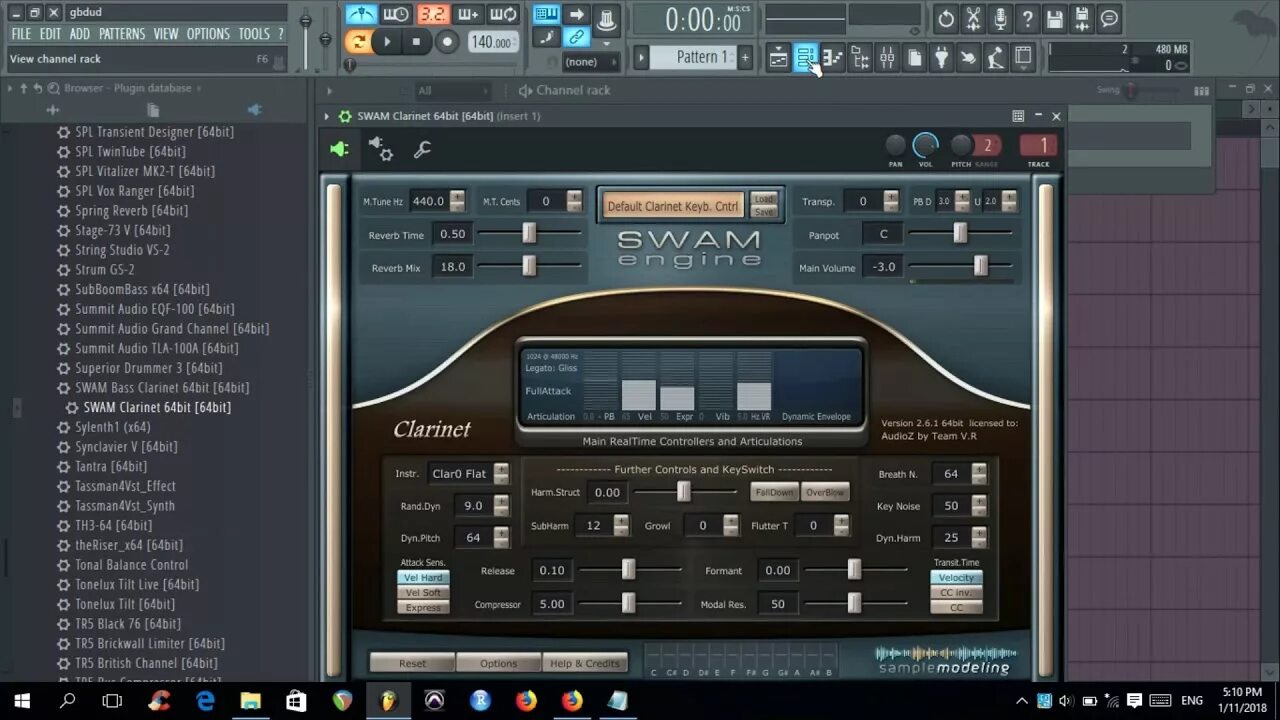This screenshot has height=720, width=1280.
Task: Open File Explorer from taskbar
Action: [250, 701]
